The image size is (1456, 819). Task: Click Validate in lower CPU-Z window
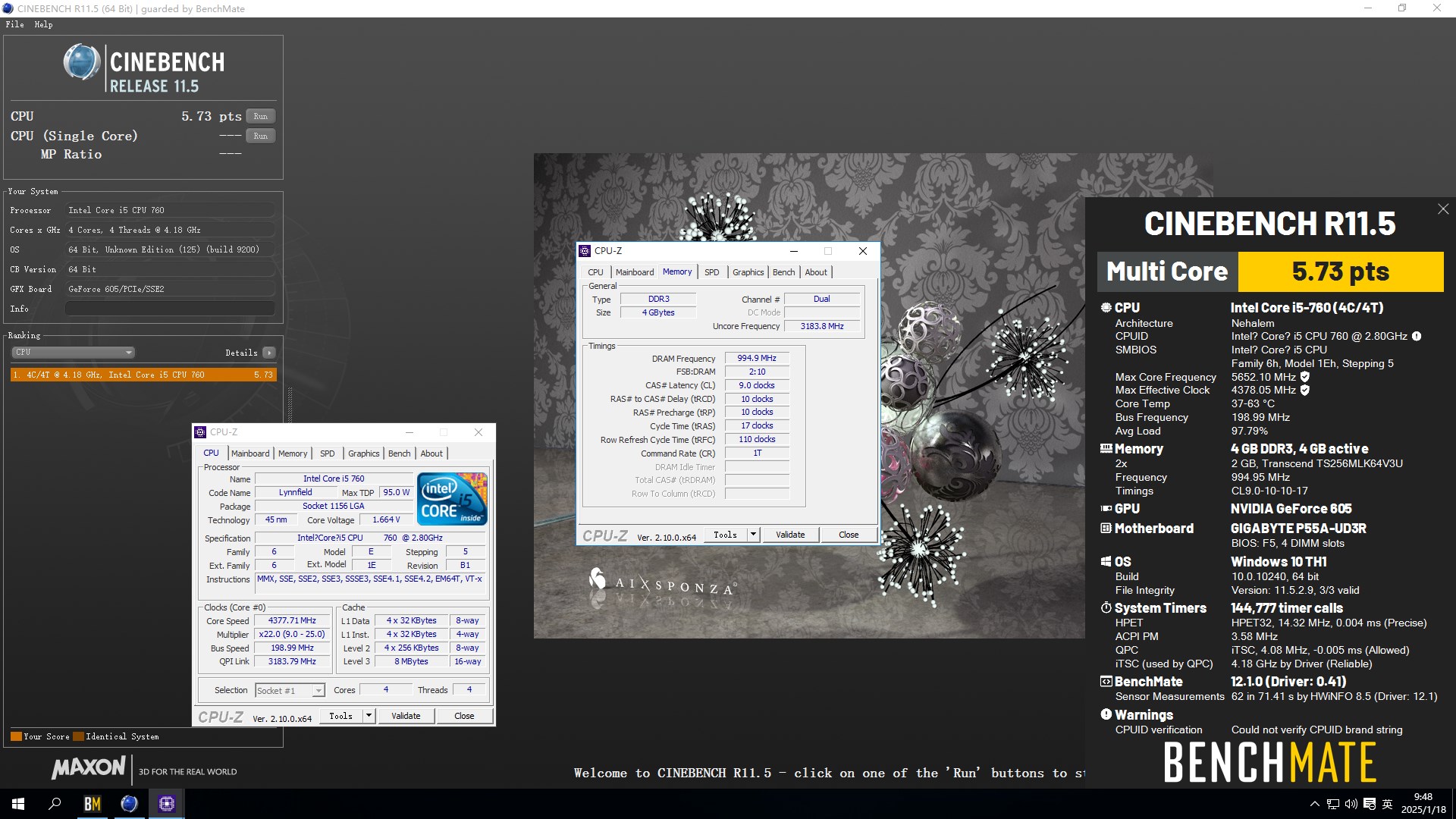pos(406,716)
